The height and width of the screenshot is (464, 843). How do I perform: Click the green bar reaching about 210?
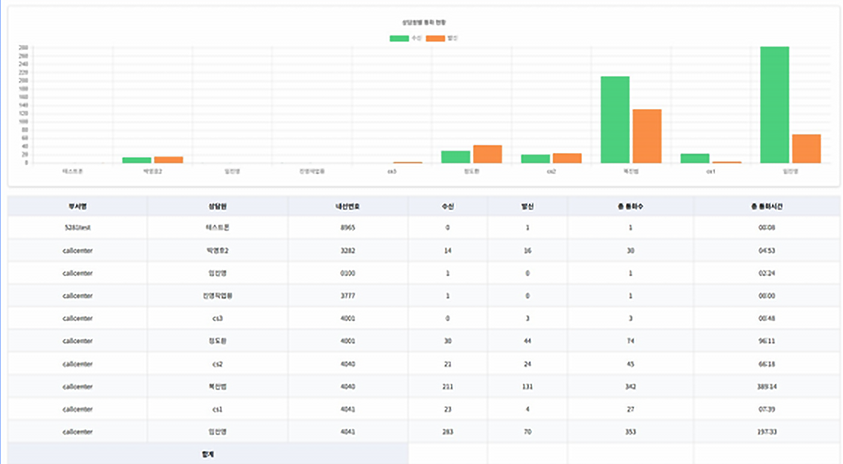[x=615, y=120]
